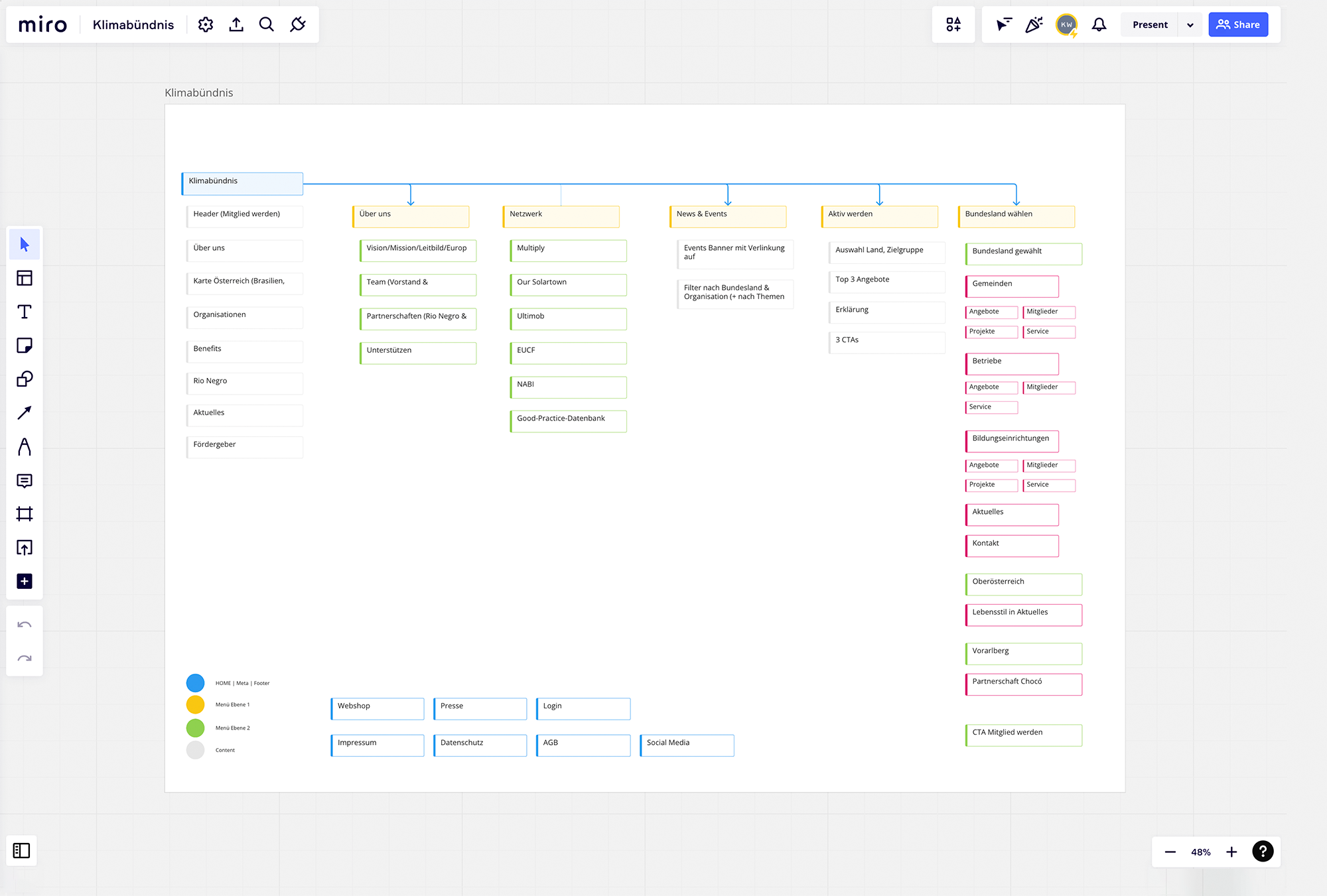
Task: Redo the last action
Action: [x=25, y=657]
